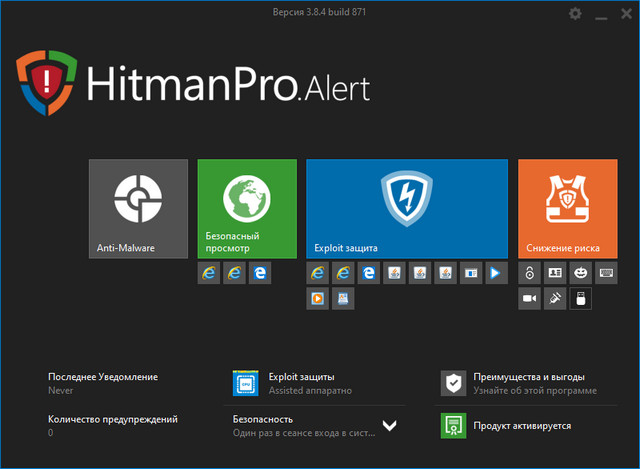Toggle the padlock icon under Снижение риска
640x469 pixels.
point(530,273)
